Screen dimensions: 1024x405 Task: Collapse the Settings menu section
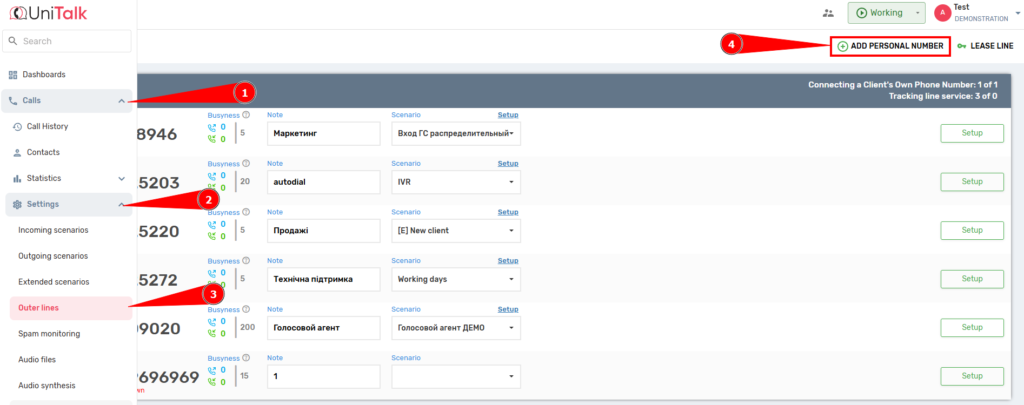121,205
